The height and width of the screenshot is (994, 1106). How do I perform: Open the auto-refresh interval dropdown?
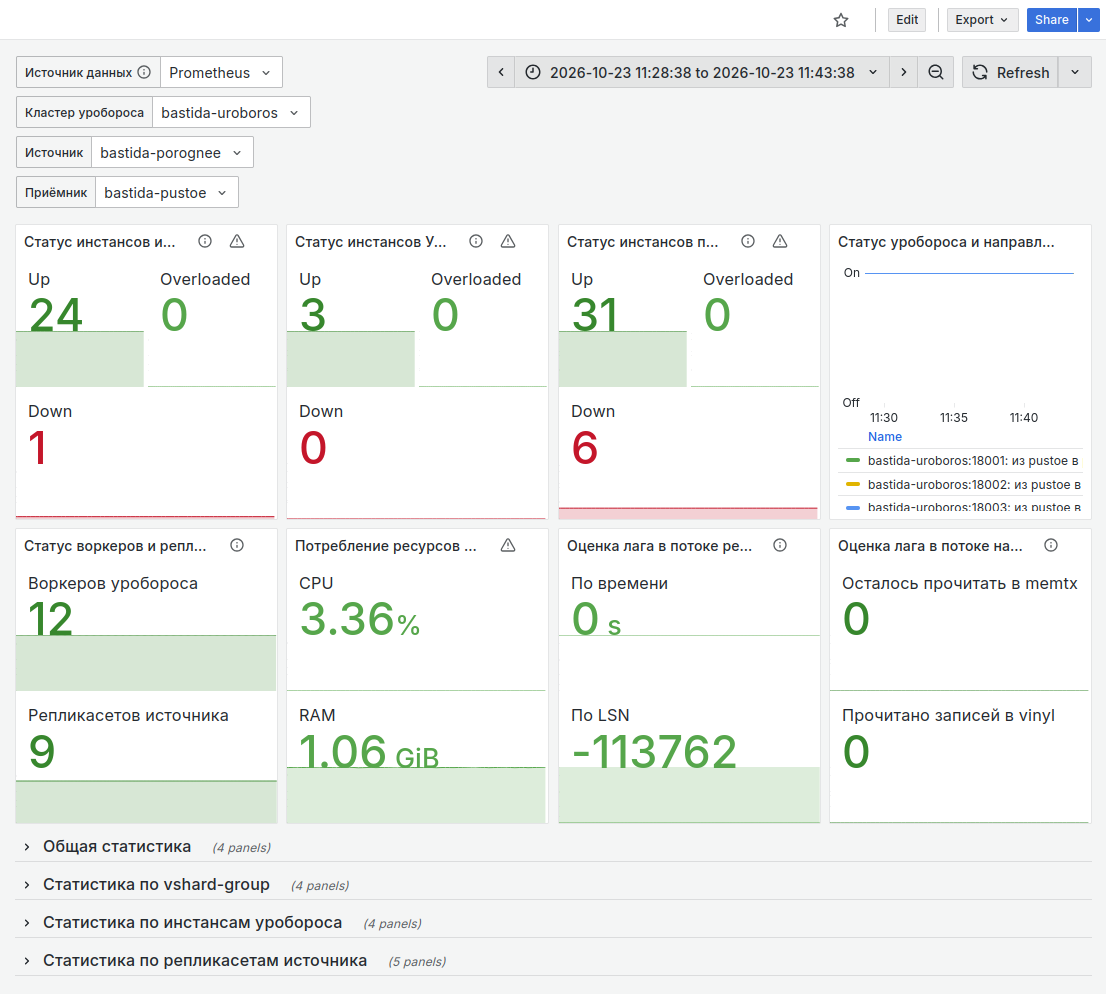(x=1075, y=72)
